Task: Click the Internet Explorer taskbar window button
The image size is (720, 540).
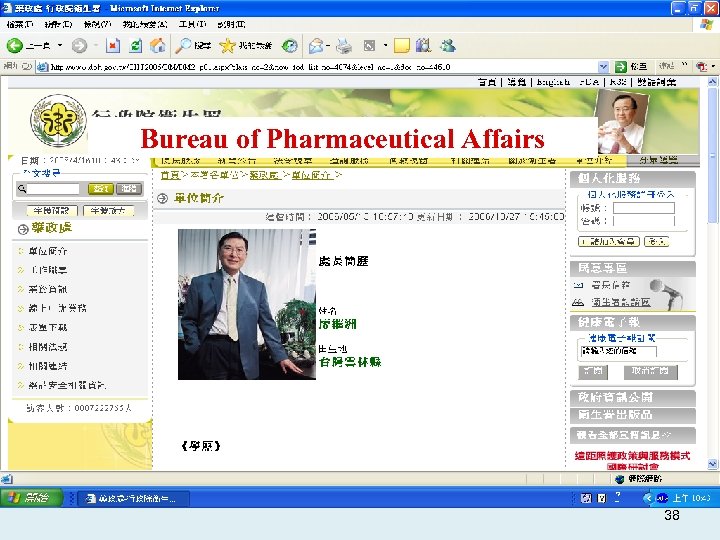Action: (x=134, y=498)
